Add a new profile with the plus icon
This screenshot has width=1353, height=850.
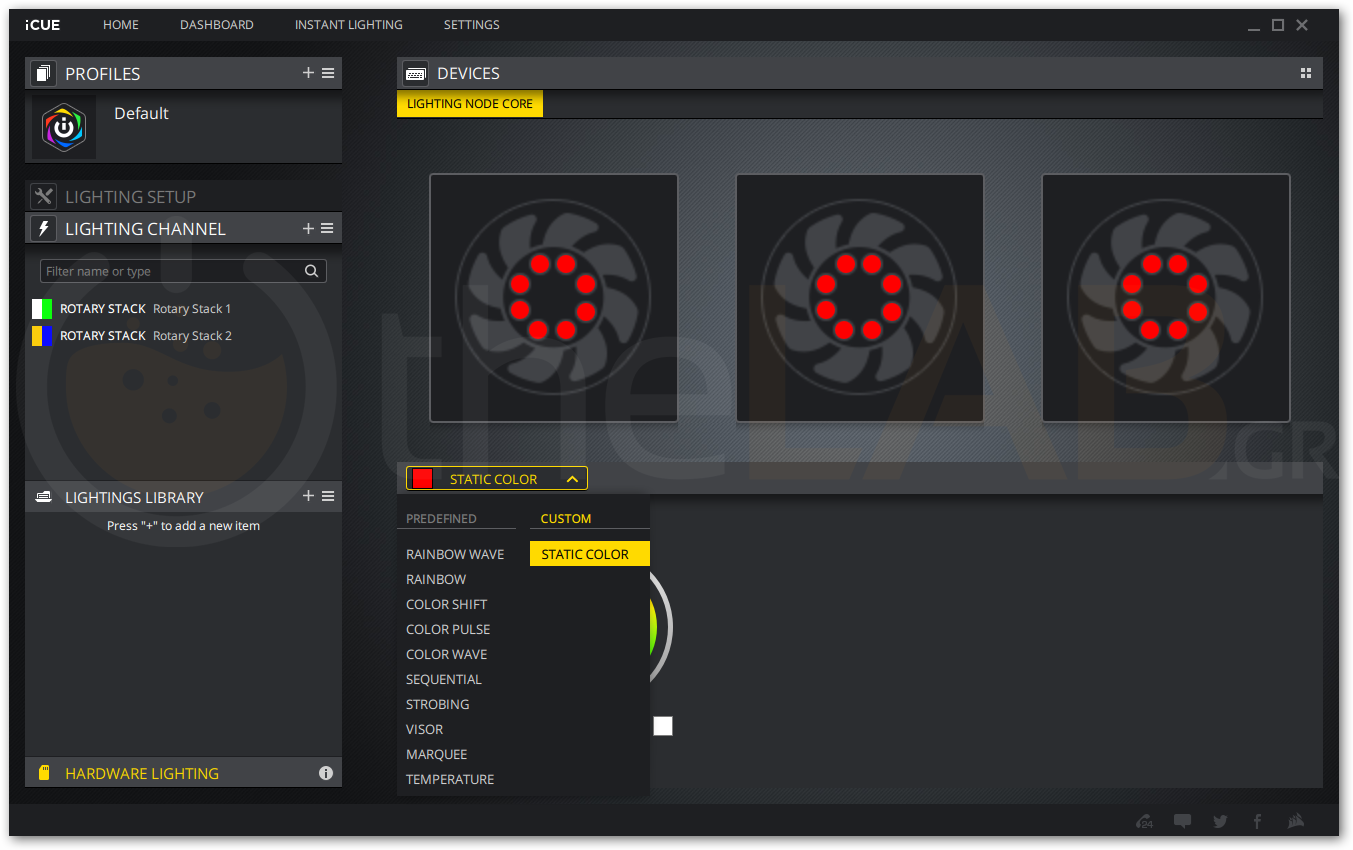[x=308, y=73]
